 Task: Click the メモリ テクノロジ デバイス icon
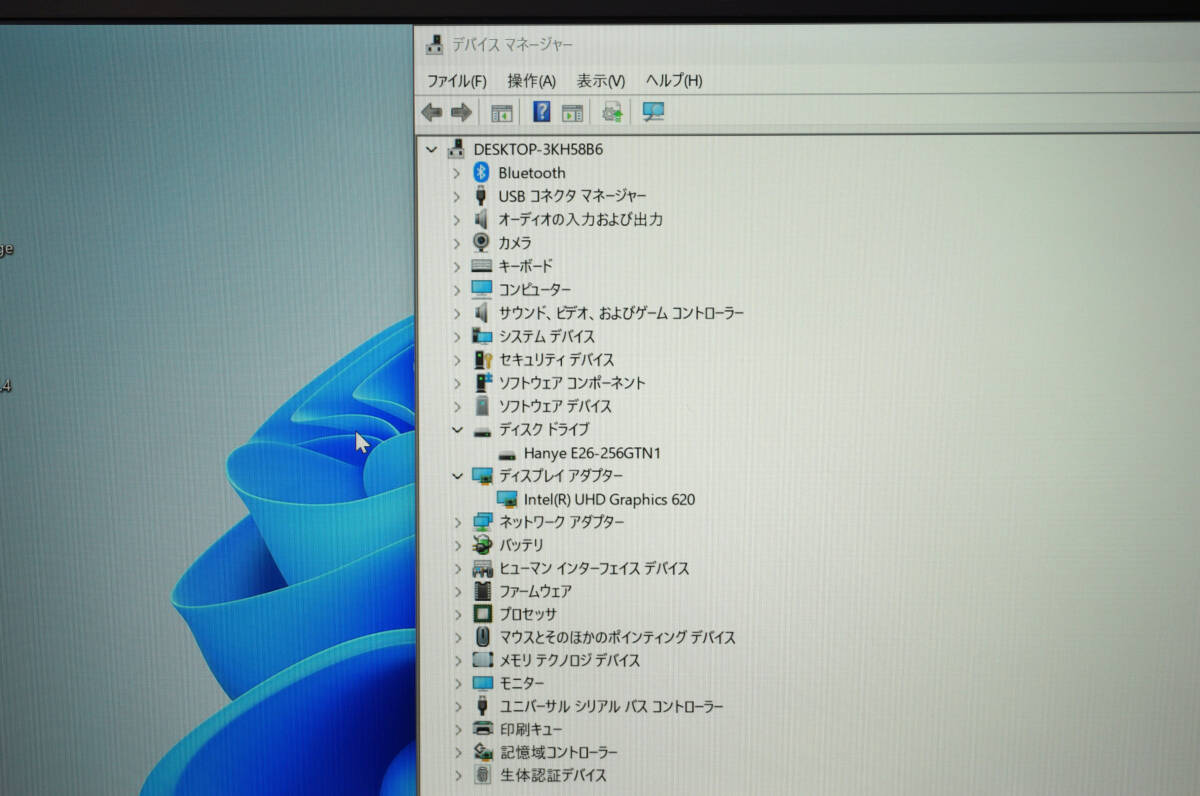pos(483,660)
